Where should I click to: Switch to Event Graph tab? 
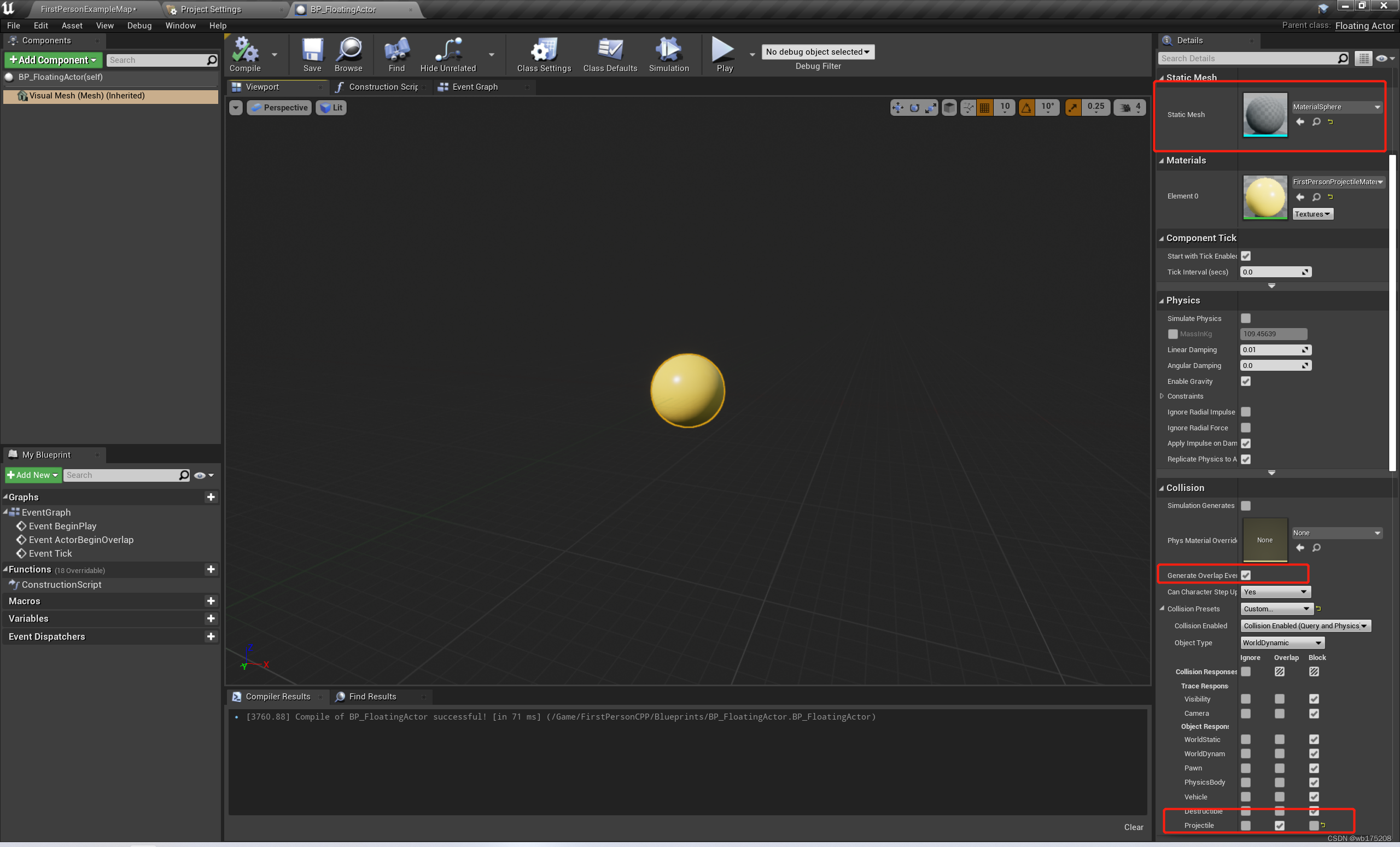tap(472, 86)
